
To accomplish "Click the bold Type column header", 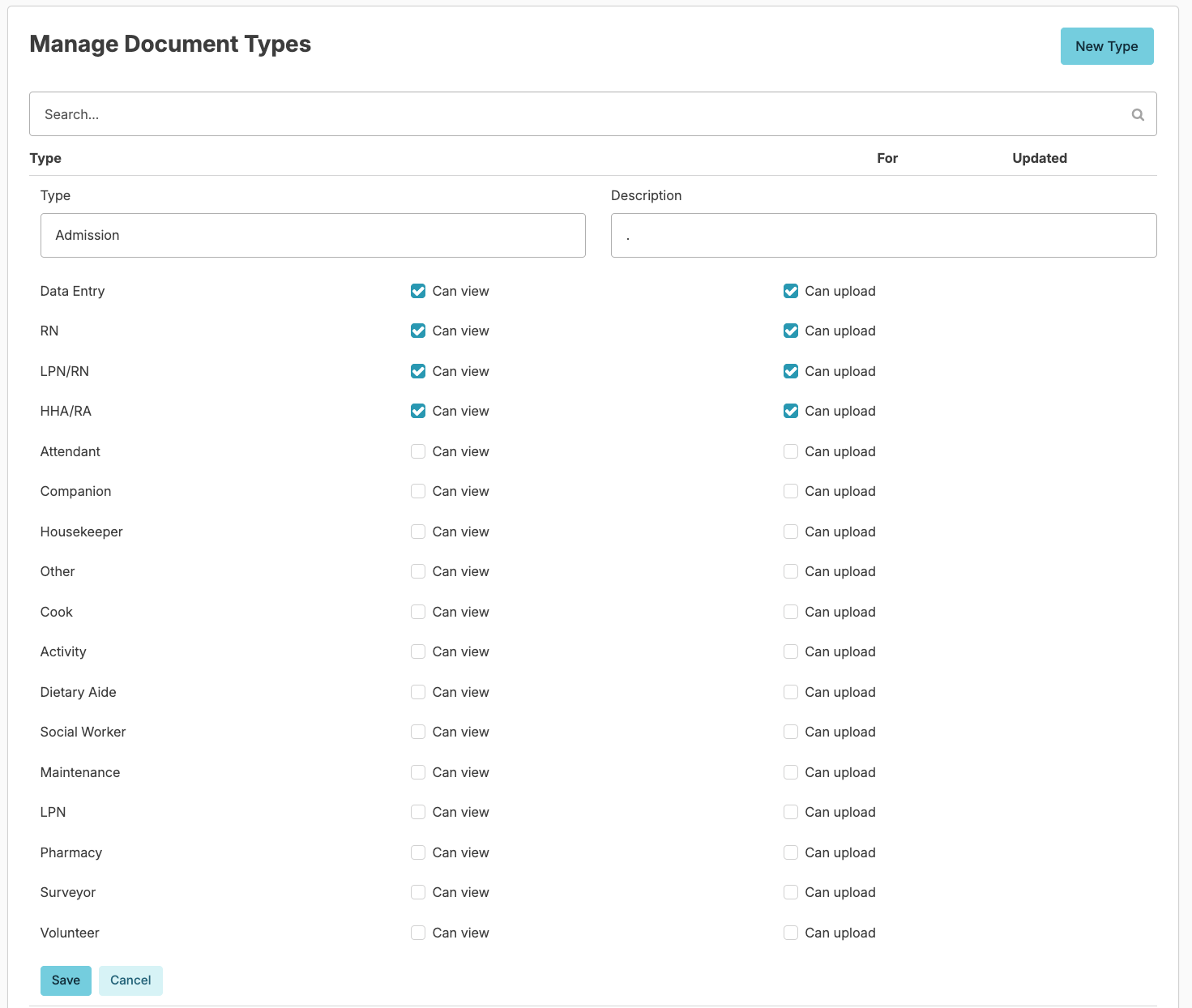I will 45,158.
